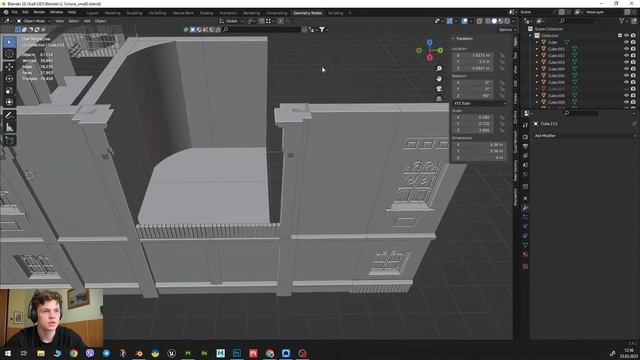Open the Output properties tab icon
This screenshot has height=360, width=640.
[525, 146]
